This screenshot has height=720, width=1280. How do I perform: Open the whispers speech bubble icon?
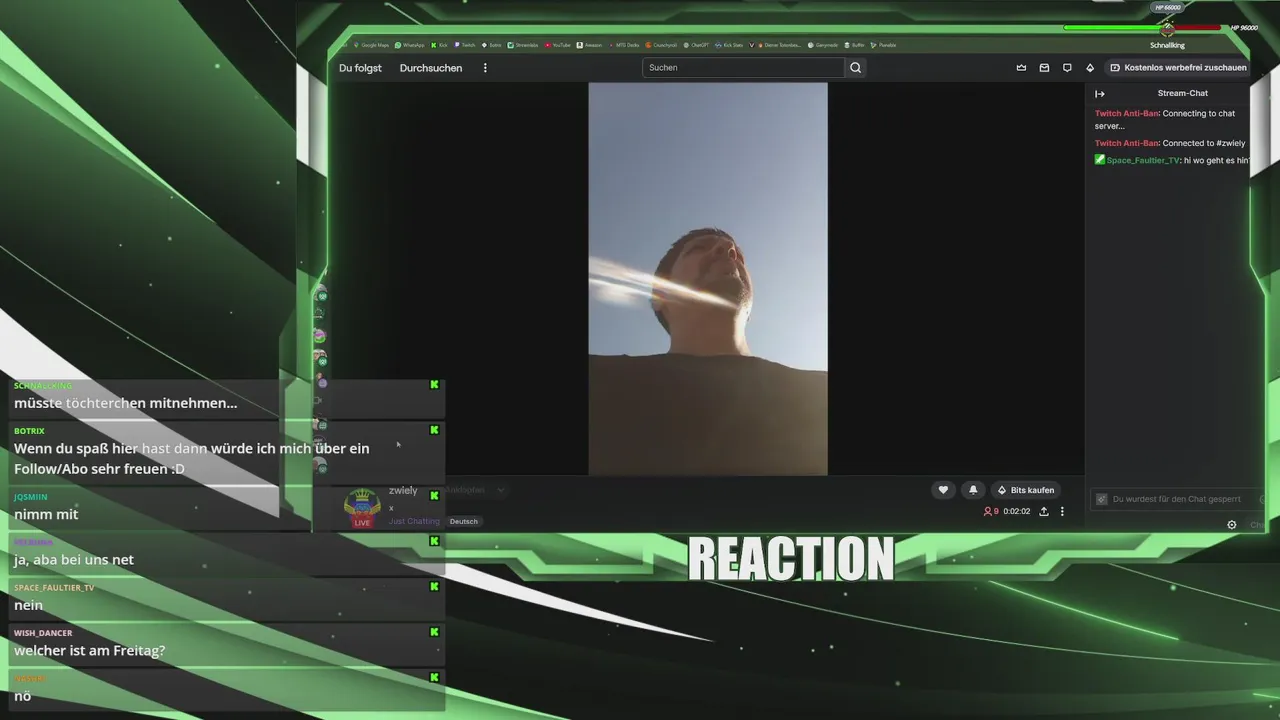point(1067,68)
